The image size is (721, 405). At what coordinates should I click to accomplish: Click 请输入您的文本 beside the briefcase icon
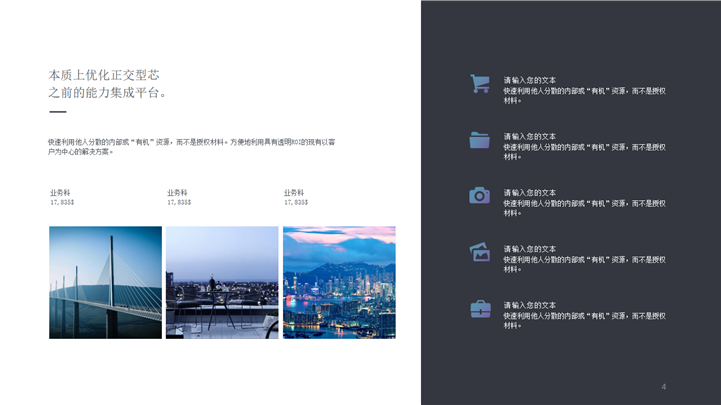(530, 305)
